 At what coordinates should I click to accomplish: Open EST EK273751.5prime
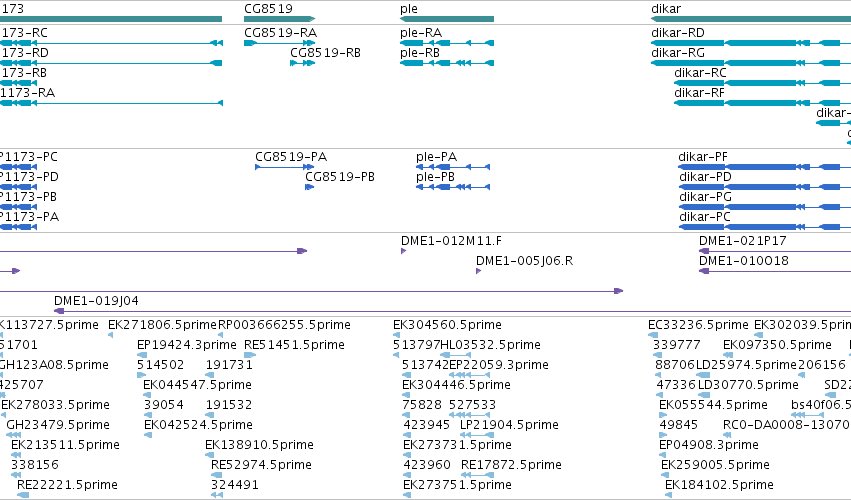457,485
